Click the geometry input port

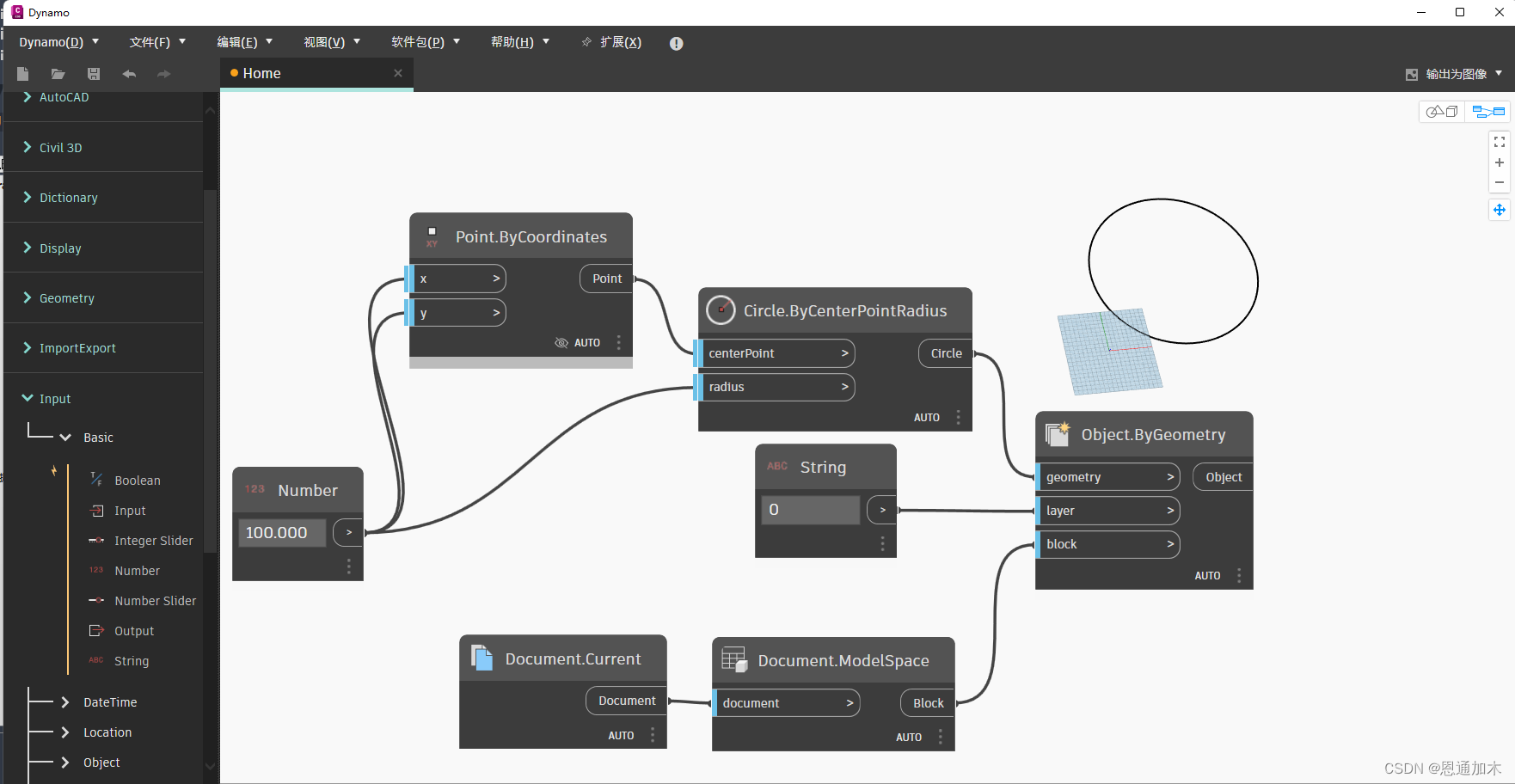[x=1107, y=477]
